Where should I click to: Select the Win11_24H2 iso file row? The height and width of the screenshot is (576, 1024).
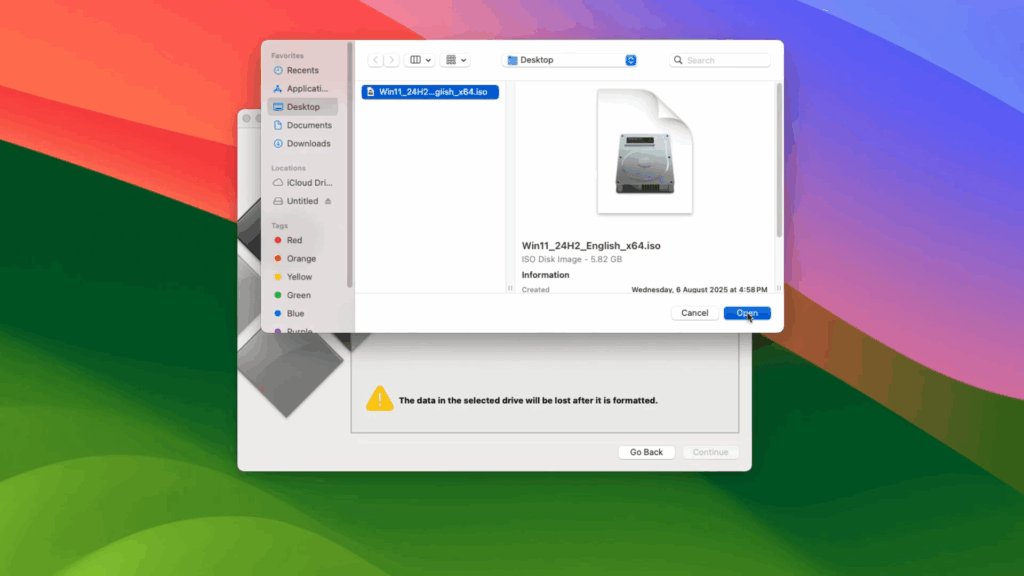click(430, 91)
